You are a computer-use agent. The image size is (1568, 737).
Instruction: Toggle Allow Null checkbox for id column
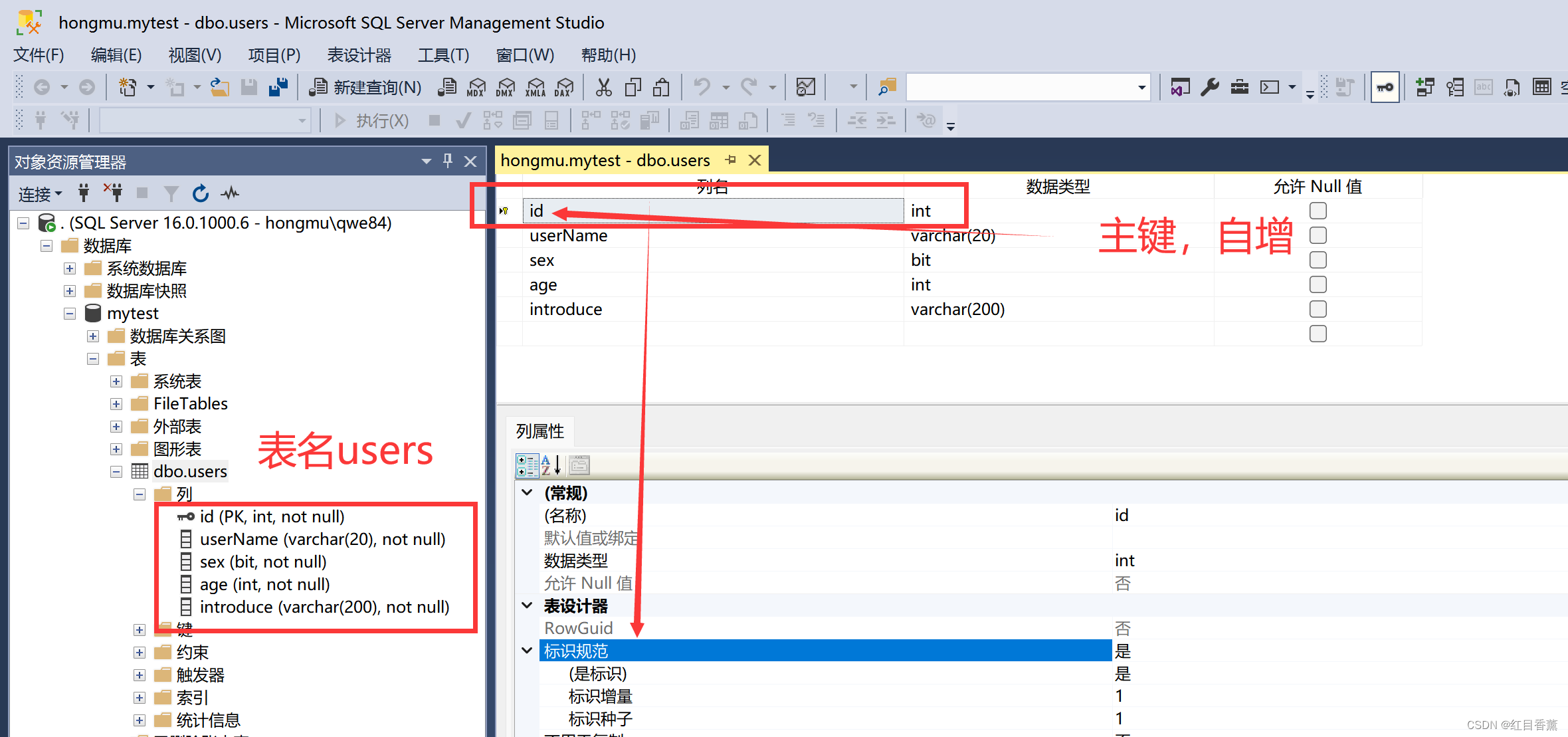pos(1318,211)
